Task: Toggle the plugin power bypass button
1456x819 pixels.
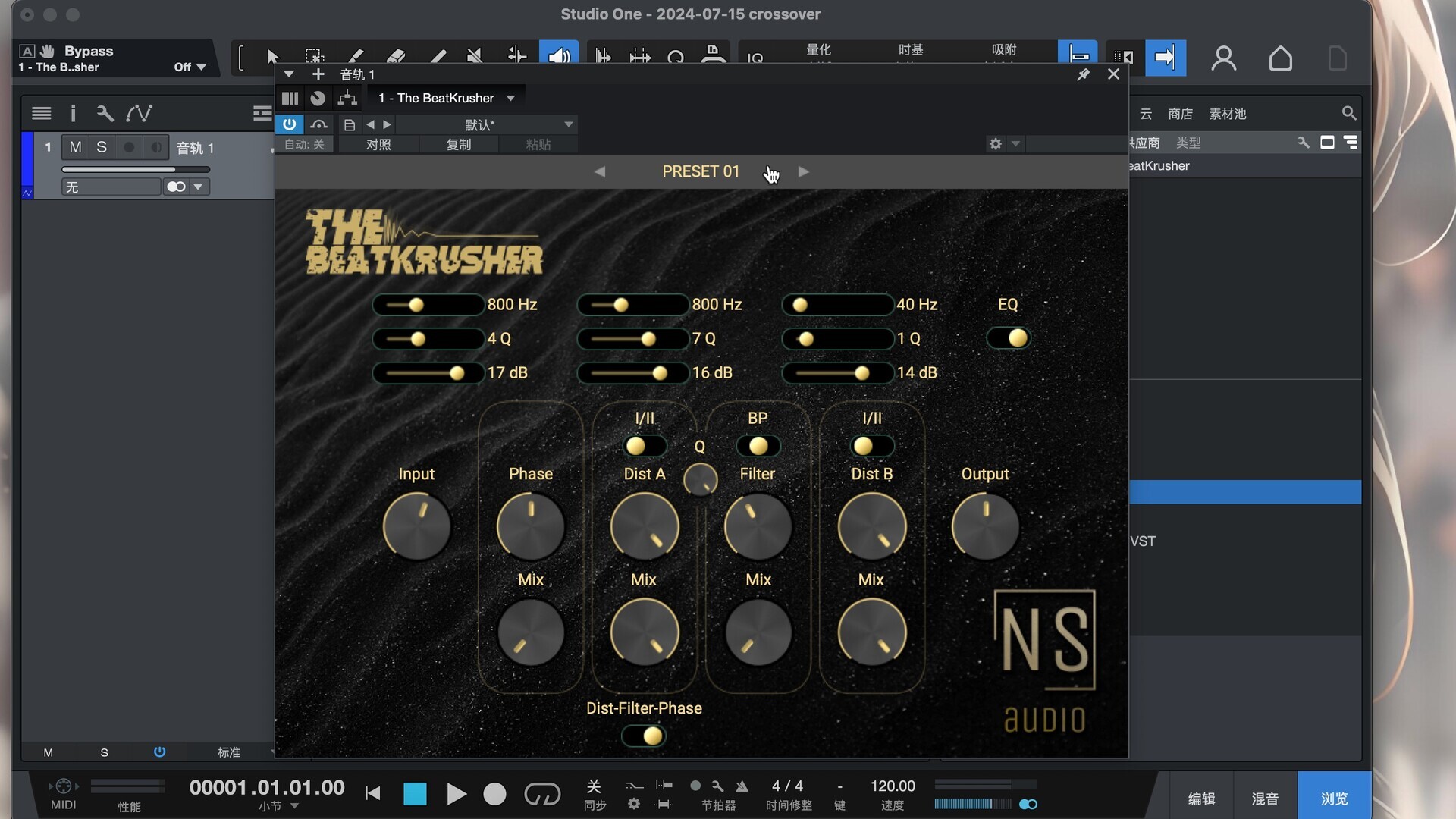Action: pos(289,124)
